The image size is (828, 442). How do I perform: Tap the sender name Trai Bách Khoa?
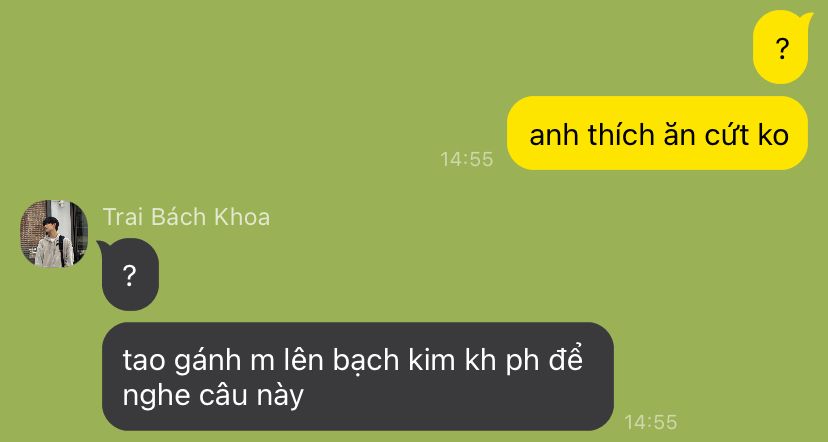pos(186,218)
